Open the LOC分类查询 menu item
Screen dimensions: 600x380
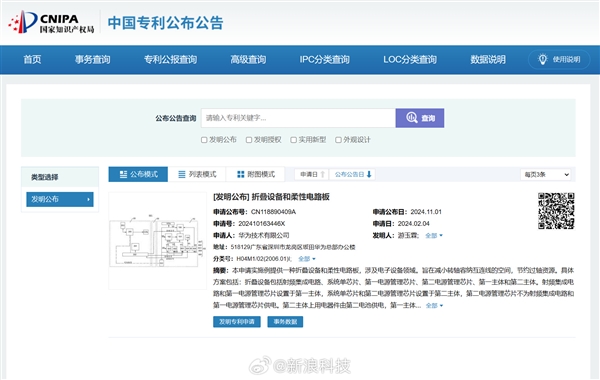410,60
